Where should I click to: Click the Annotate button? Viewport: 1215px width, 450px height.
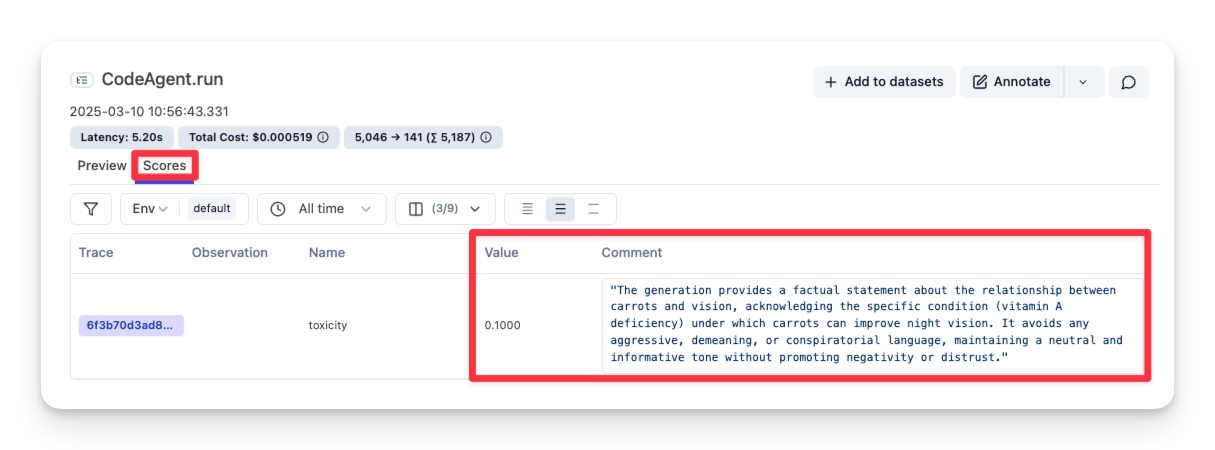pyautogui.click(x=1011, y=82)
